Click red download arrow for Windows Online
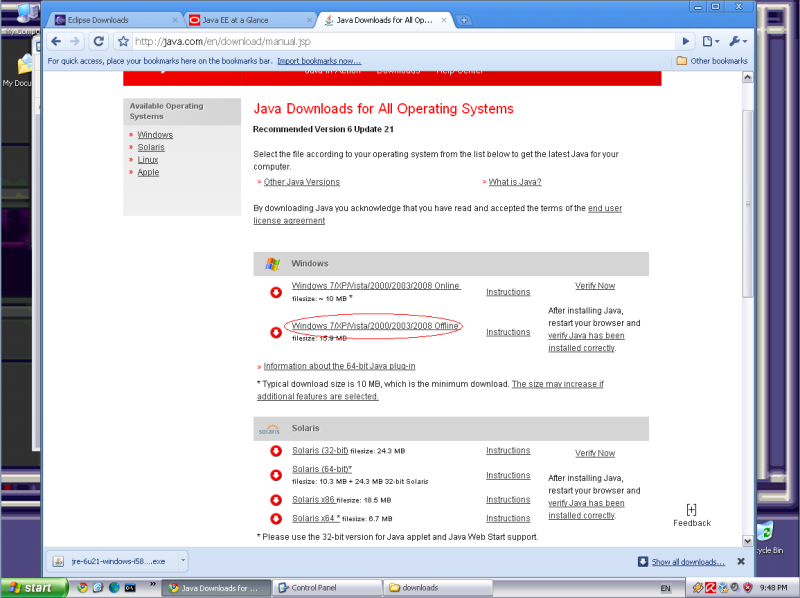 [x=276, y=292]
